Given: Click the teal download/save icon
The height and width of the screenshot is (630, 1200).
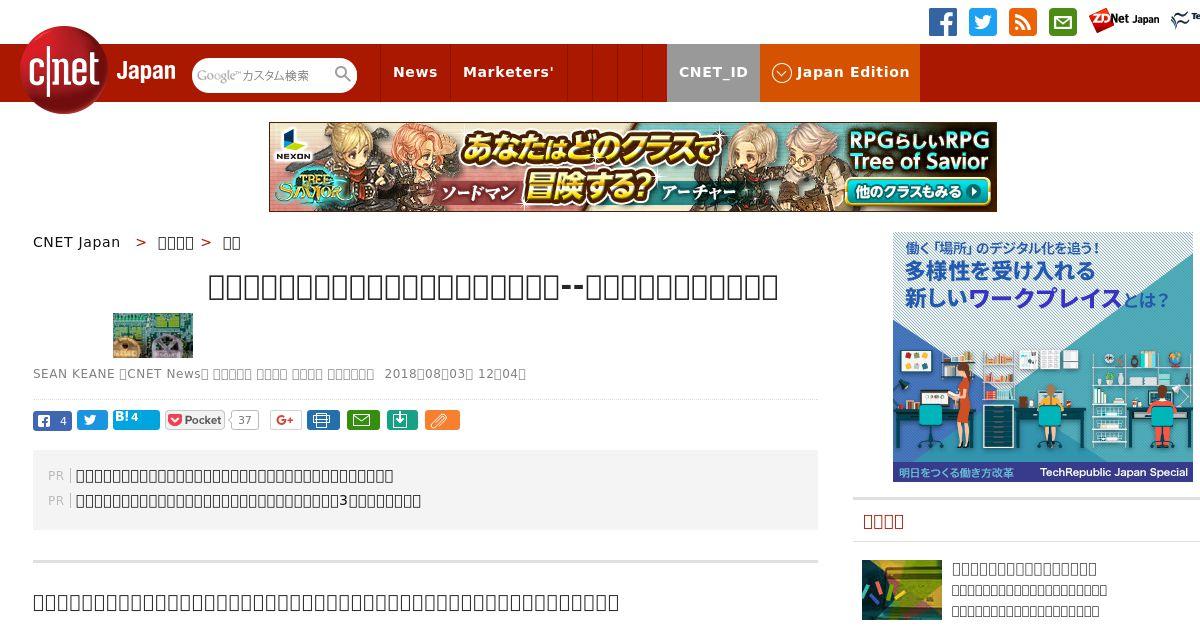Looking at the screenshot, I should coord(401,420).
